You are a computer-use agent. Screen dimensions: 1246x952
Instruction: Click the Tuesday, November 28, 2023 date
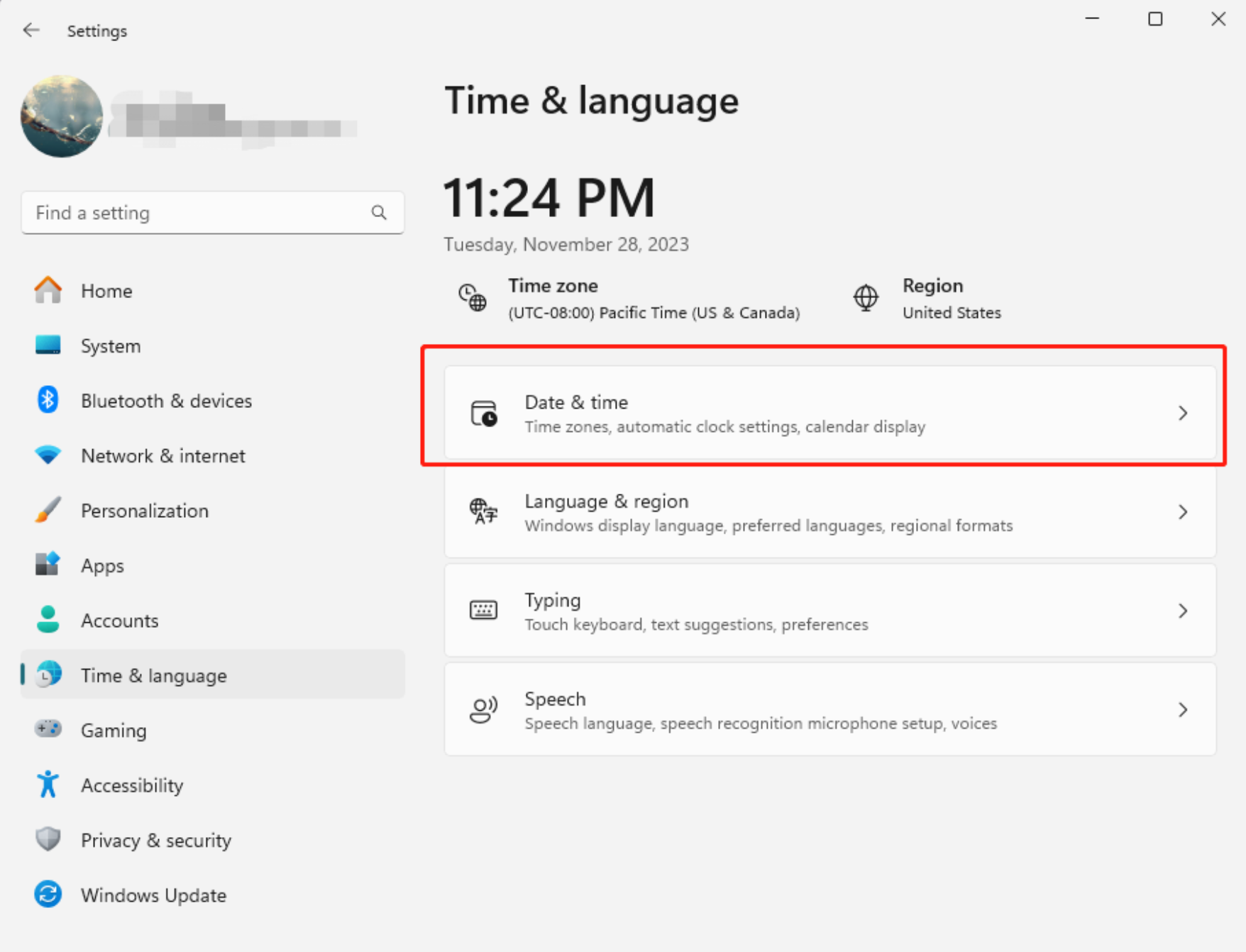pyautogui.click(x=566, y=244)
